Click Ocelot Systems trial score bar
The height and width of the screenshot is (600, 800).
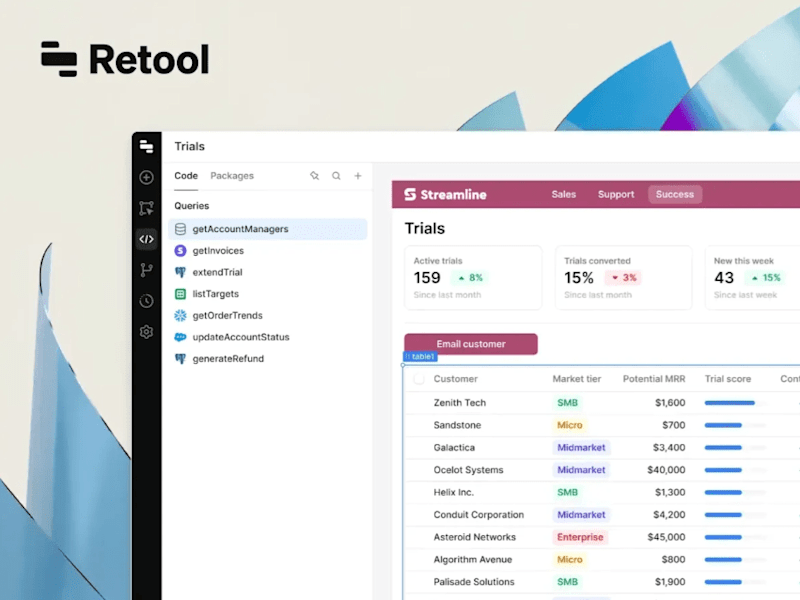[x=735, y=470]
